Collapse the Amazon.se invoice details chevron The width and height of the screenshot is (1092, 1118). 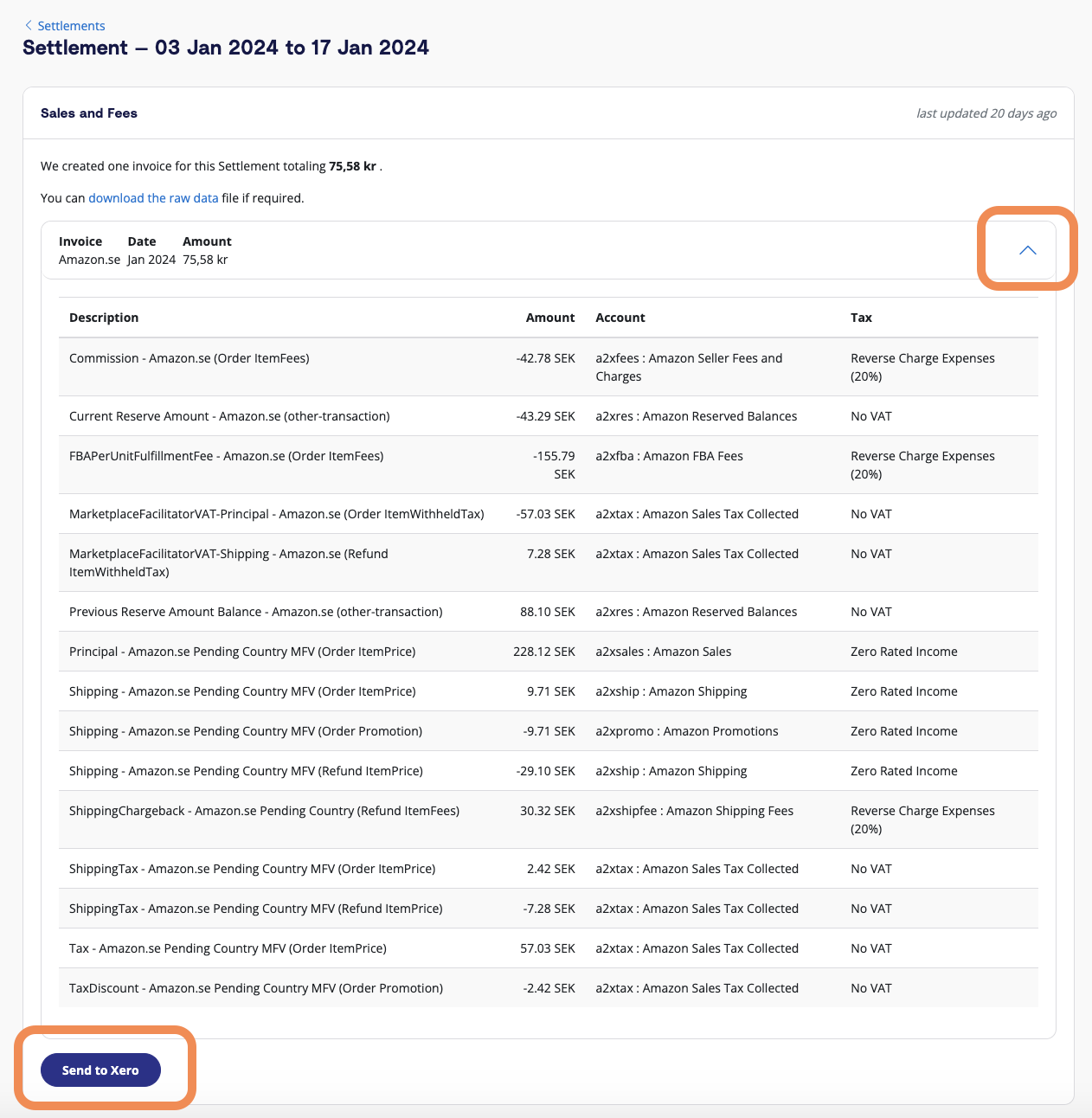(1027, 250)
